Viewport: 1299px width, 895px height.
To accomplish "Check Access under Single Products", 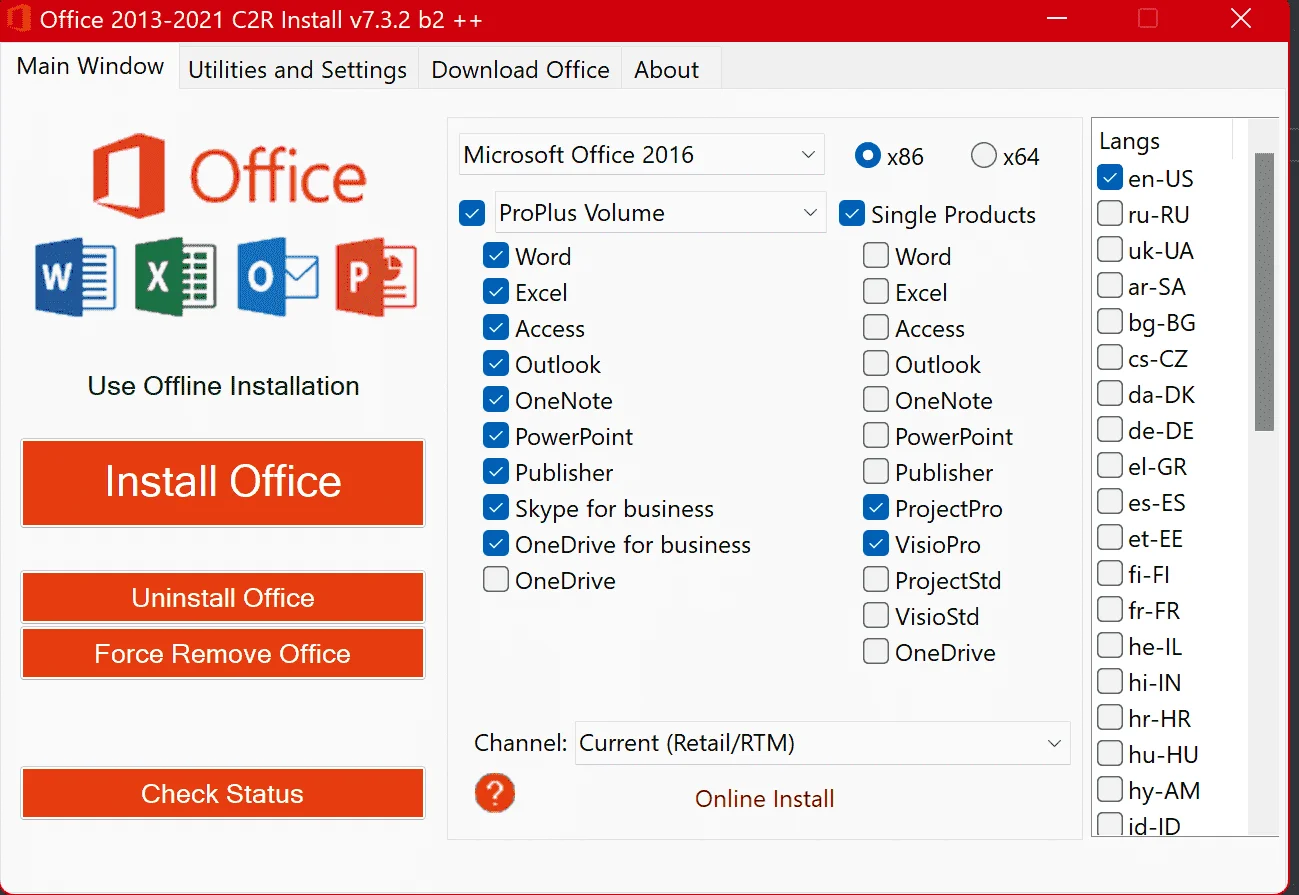I will point(876,328).
